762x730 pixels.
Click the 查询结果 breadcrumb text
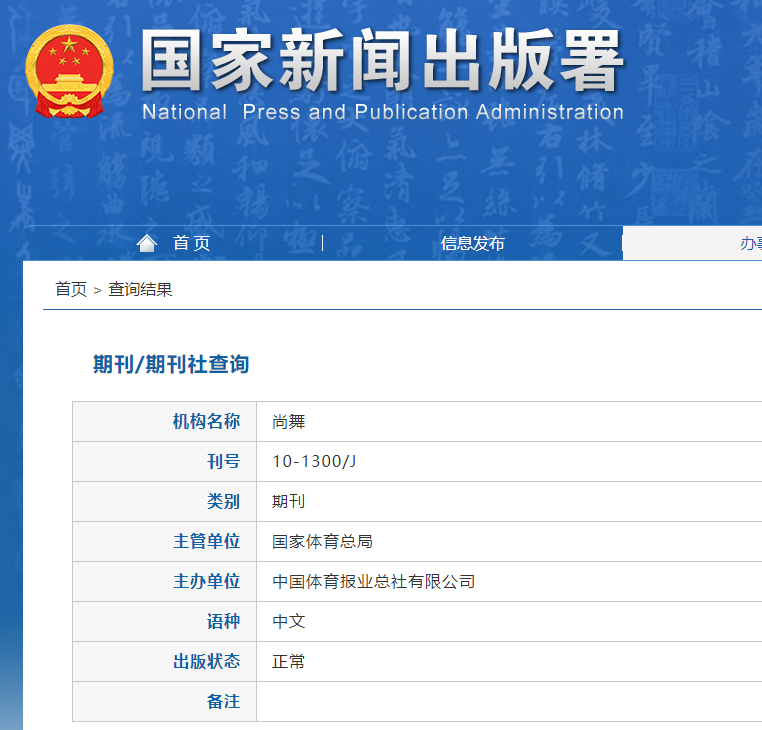(x=140, y=289)
